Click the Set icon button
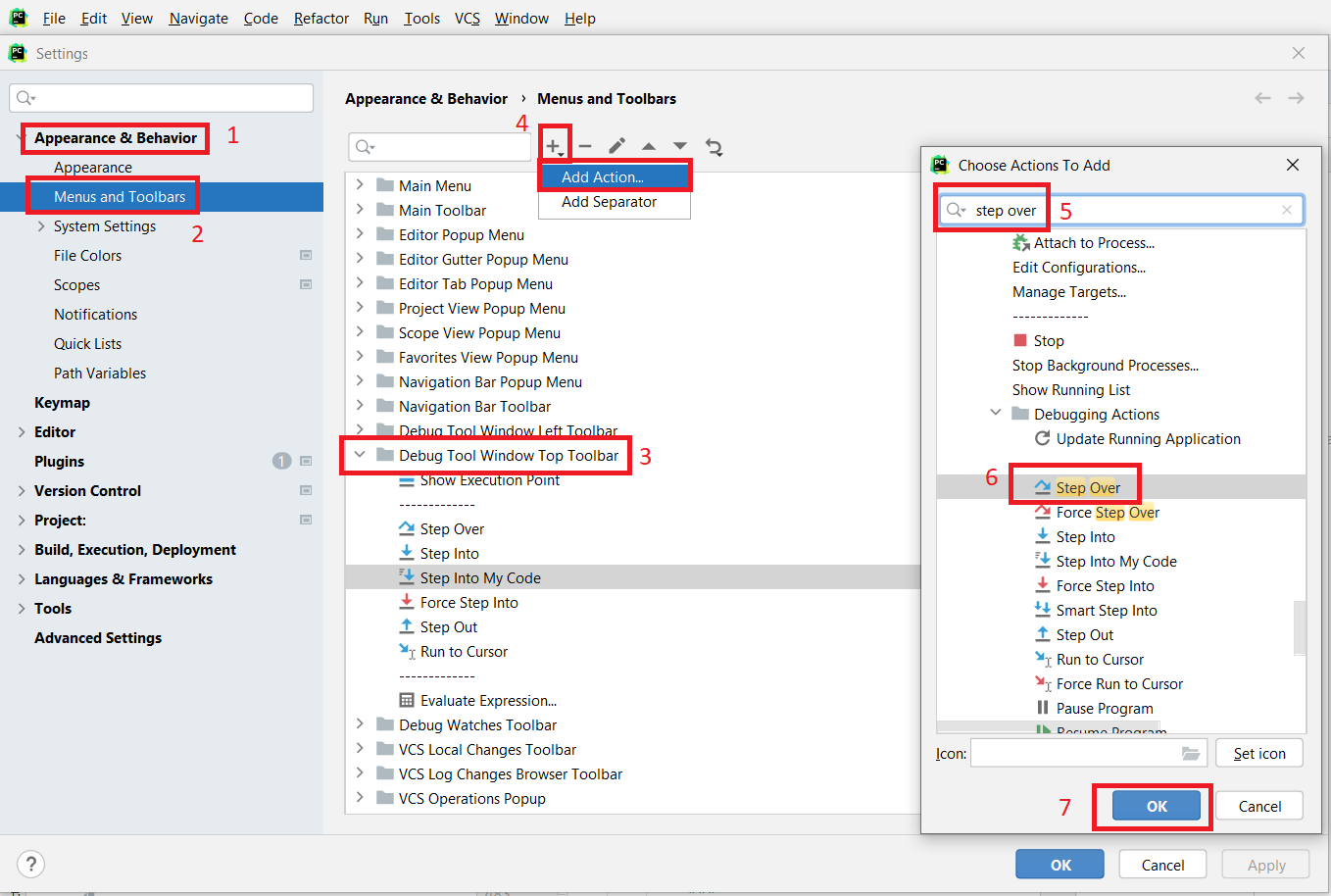The width and height of the screenshot is (1331, 896). click(x=1259, y=753)
